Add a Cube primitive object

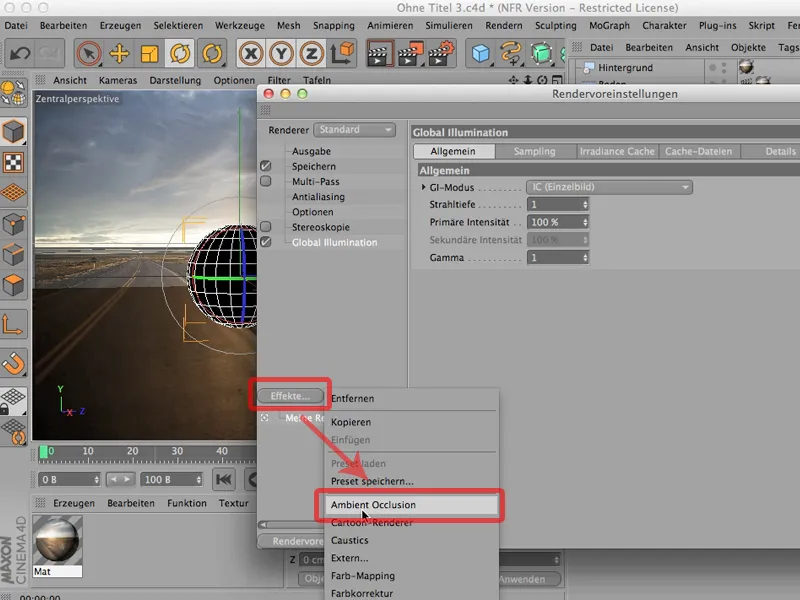coord(481,53)
